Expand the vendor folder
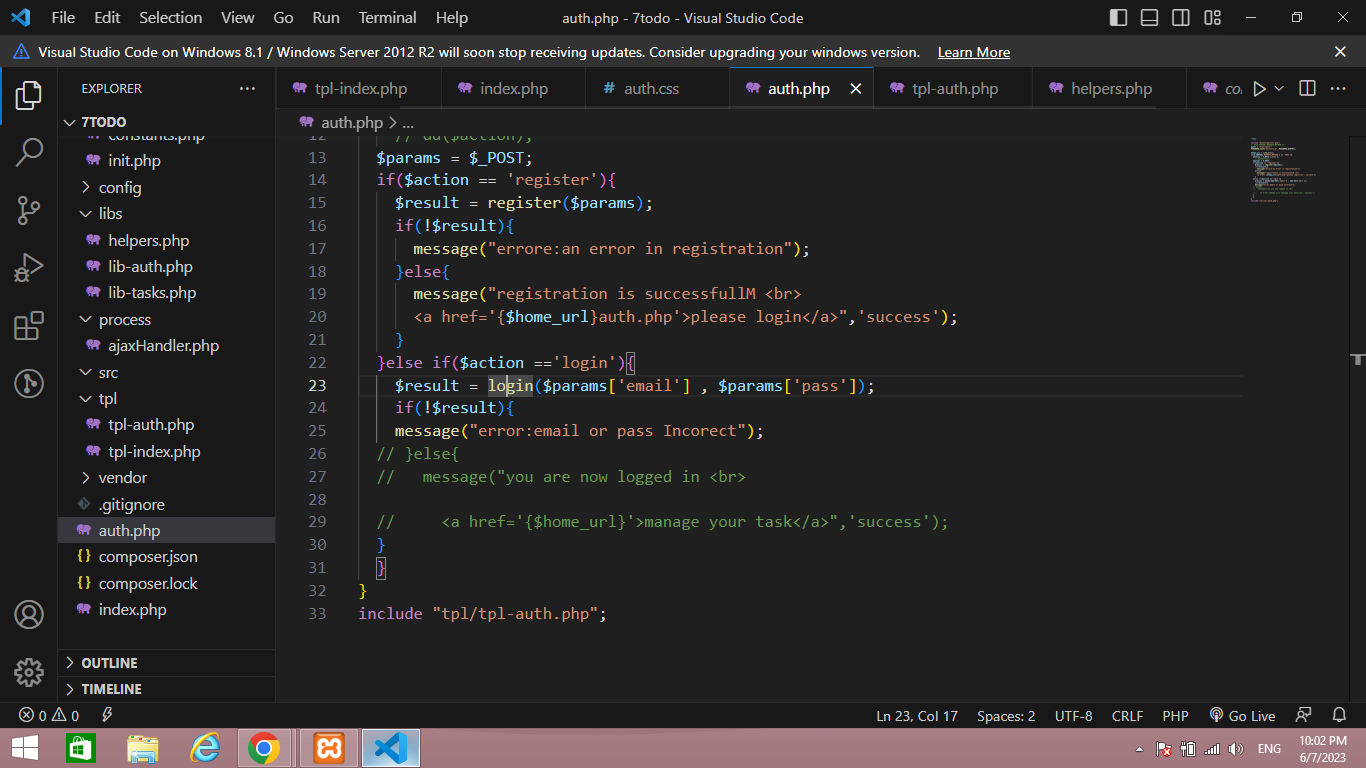This screenshot has width=1366, height=768. pos(166,478)
